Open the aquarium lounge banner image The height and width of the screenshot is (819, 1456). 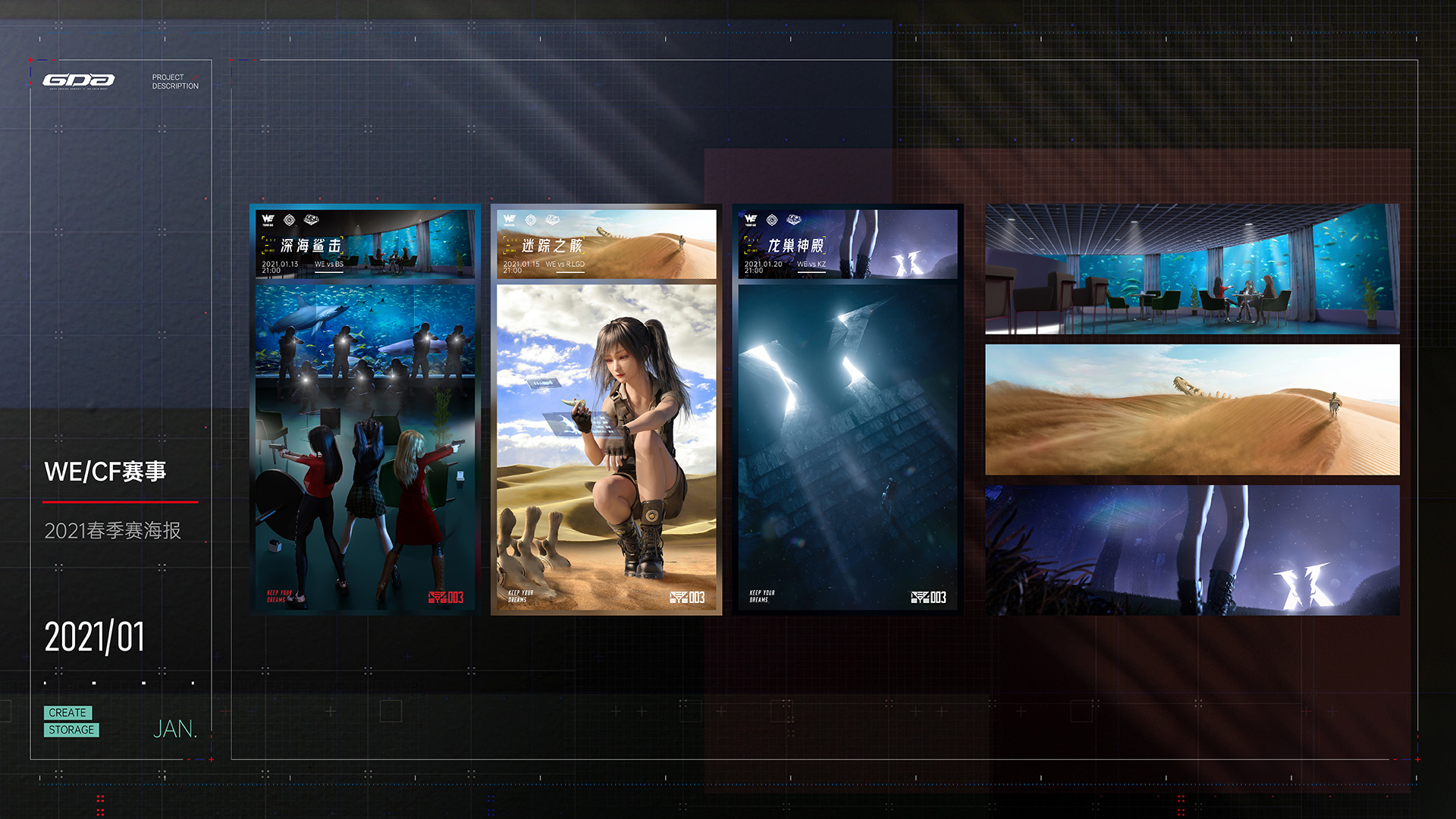pos(1192,269)
